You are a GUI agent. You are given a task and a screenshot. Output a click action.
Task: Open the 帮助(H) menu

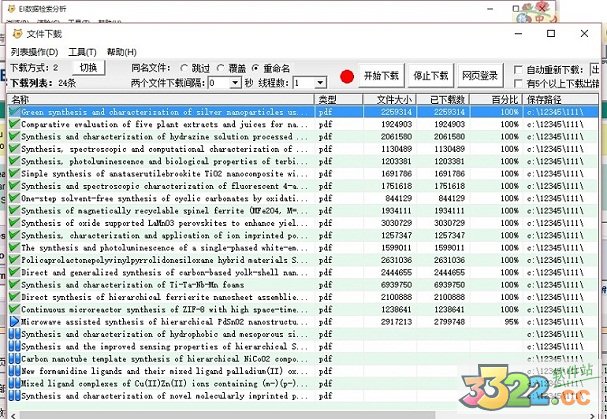pyautogui.click(x=122, y=52)
